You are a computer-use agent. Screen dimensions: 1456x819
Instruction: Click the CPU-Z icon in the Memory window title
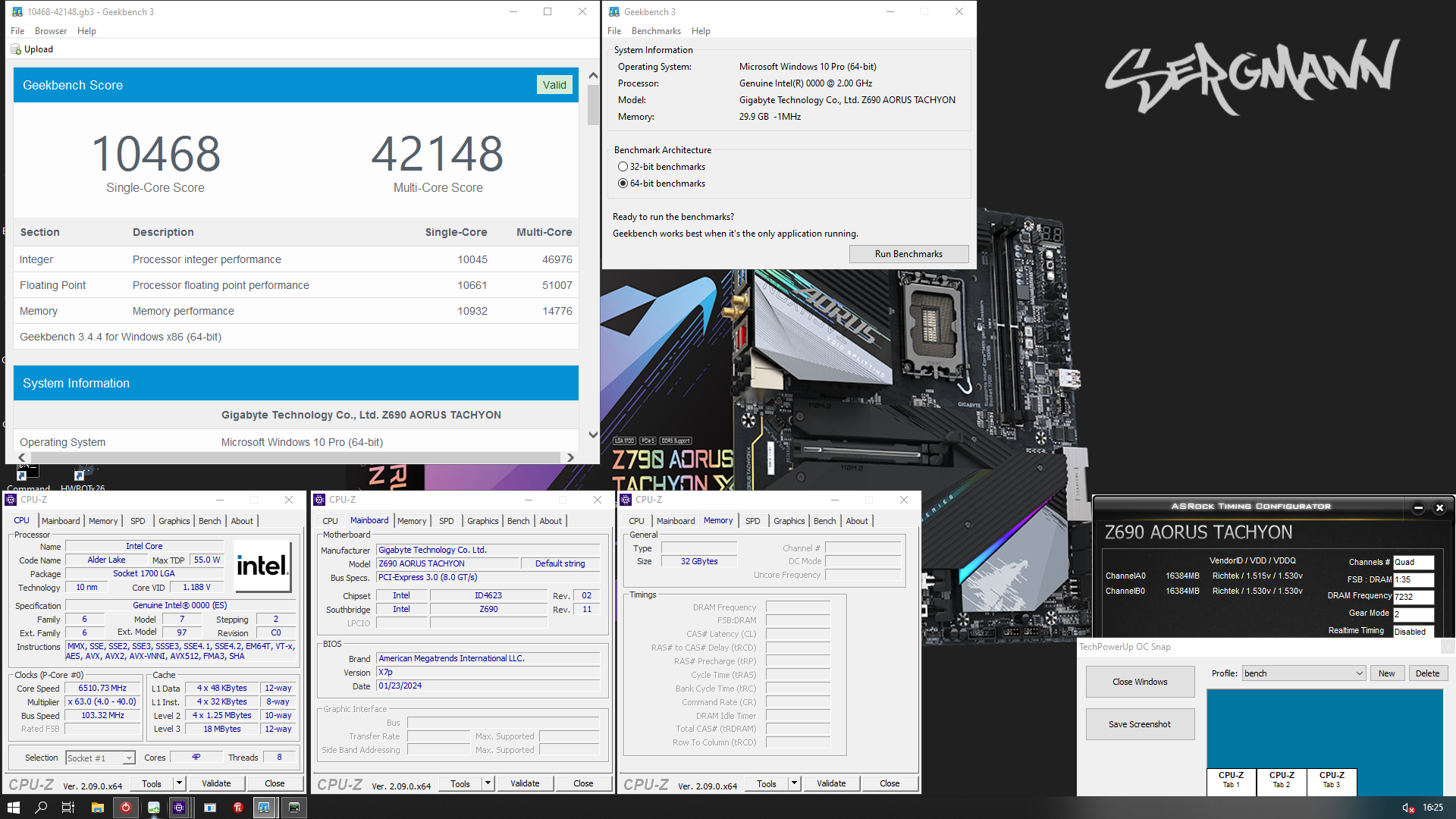pyautogui.click(x=626, y=500)
